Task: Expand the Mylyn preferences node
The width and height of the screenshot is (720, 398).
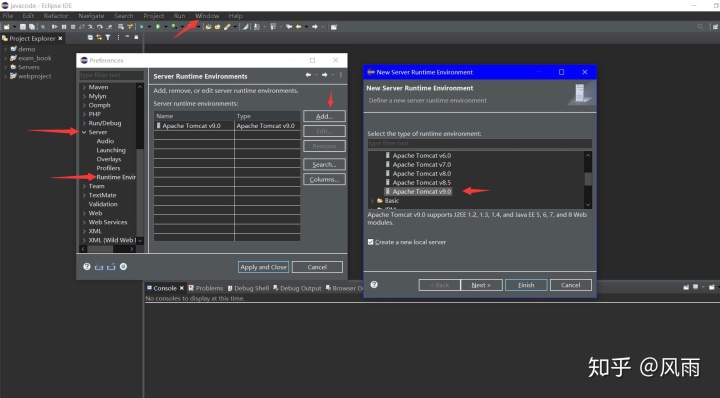Action: coord(84,96)
